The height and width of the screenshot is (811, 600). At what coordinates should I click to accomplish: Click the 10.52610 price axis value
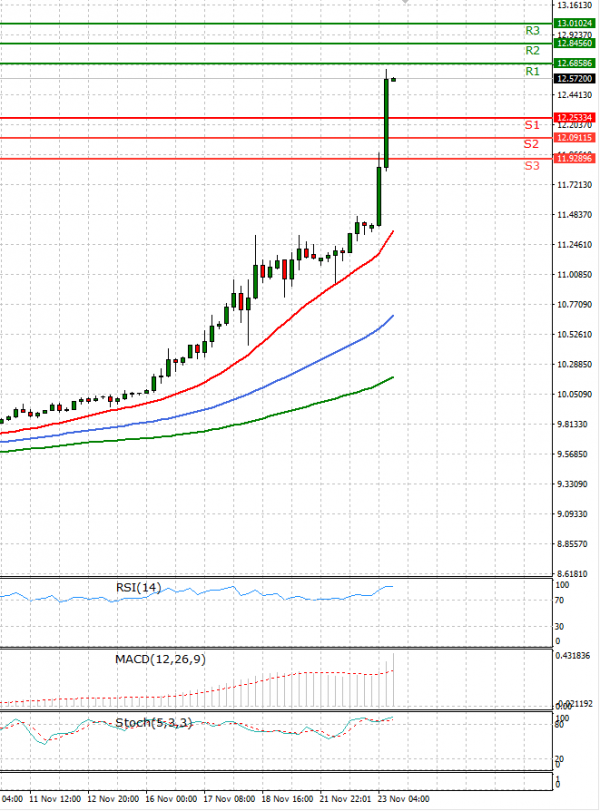pyautogui.click(x=574, y=335)
